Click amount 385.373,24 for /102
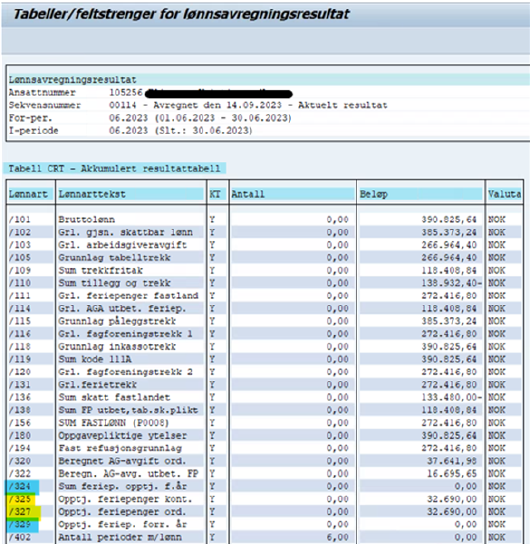The image size is (530, 544). [449, 232]
